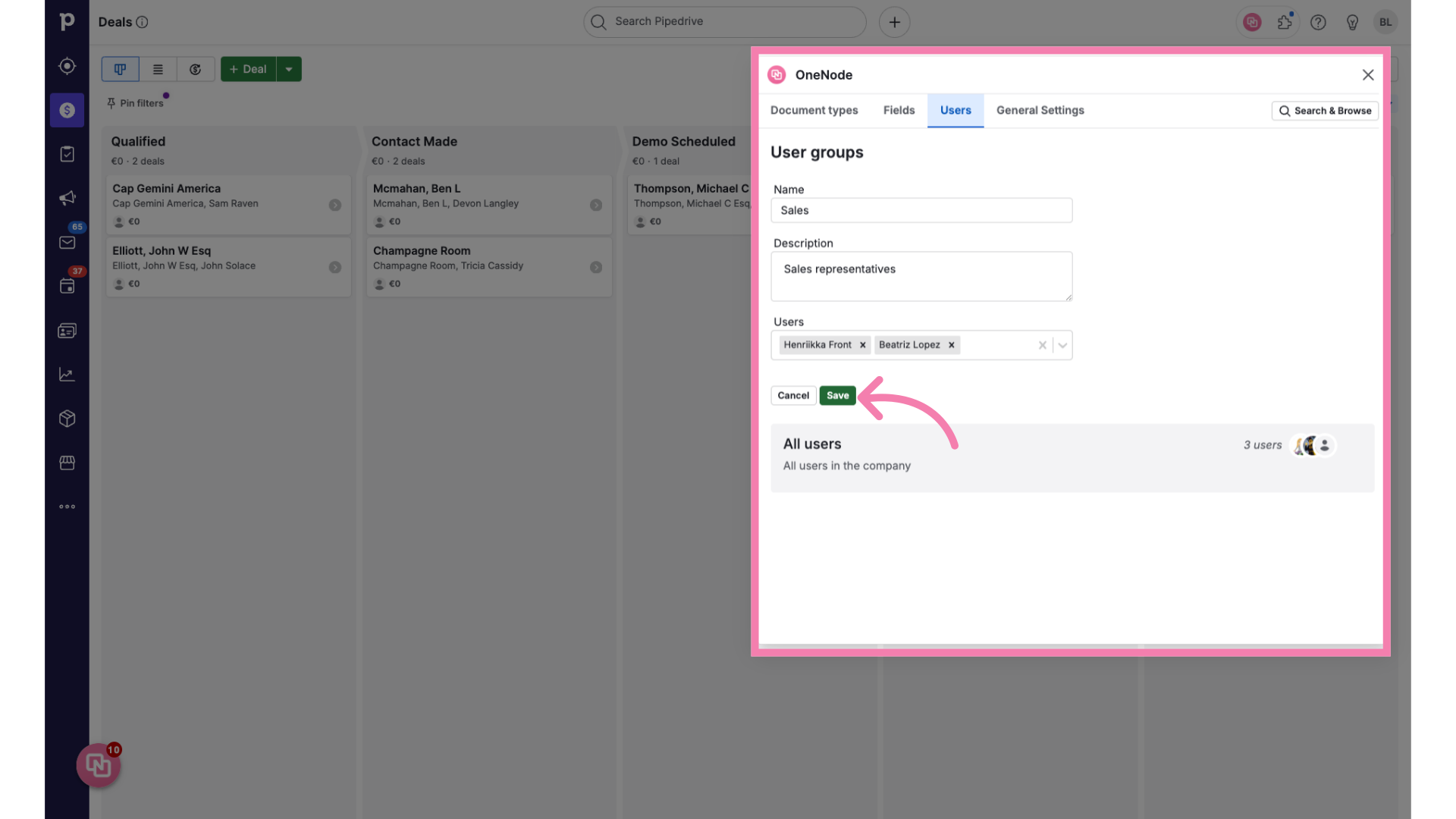1456x819 pixels.
Task: Open More options ellipsis in sidebar
Action: pyautogui.click(x=67, y=507)
